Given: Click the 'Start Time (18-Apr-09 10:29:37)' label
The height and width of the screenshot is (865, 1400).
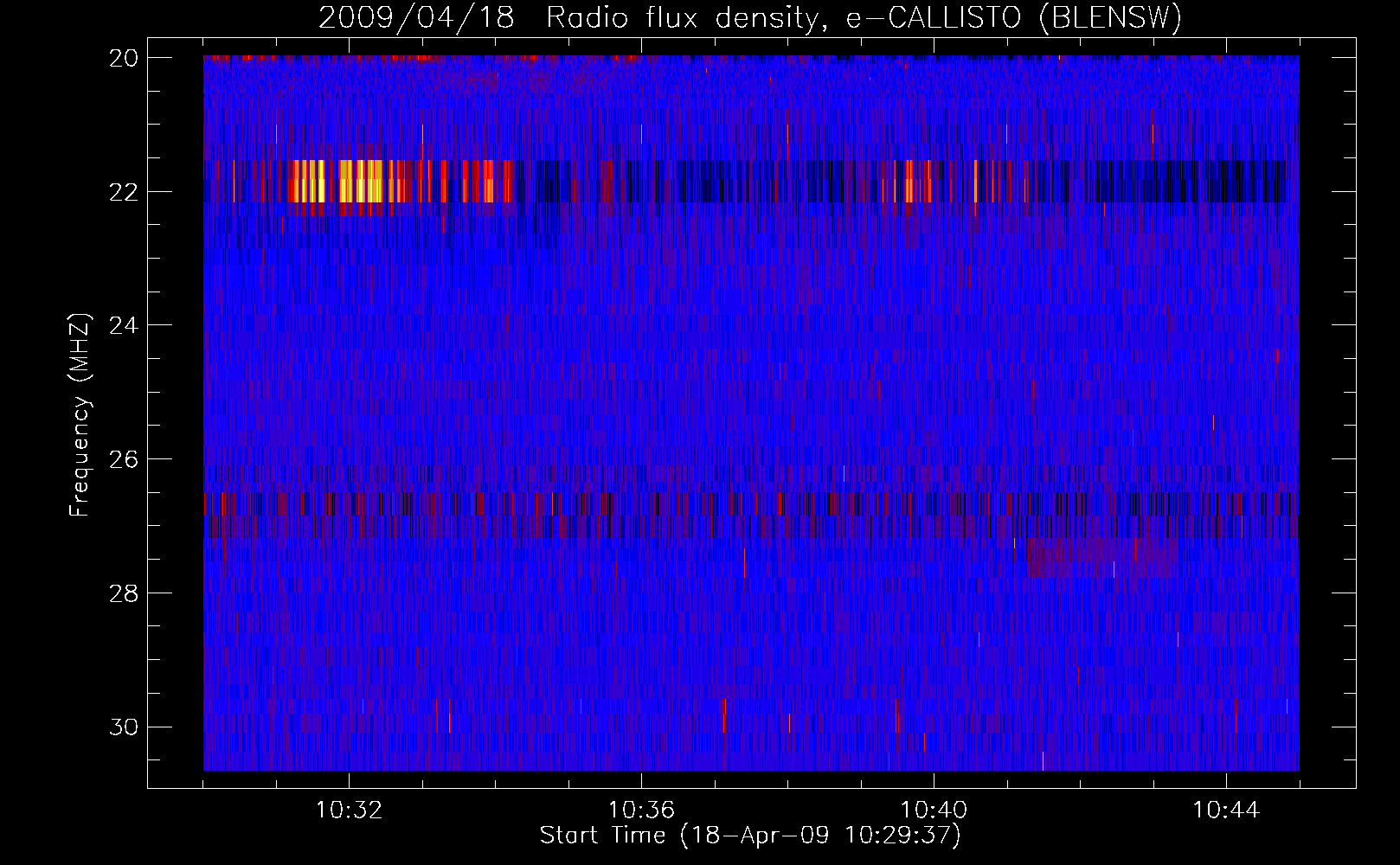Looking at the screenshot, I should click(x=750, y=836).
